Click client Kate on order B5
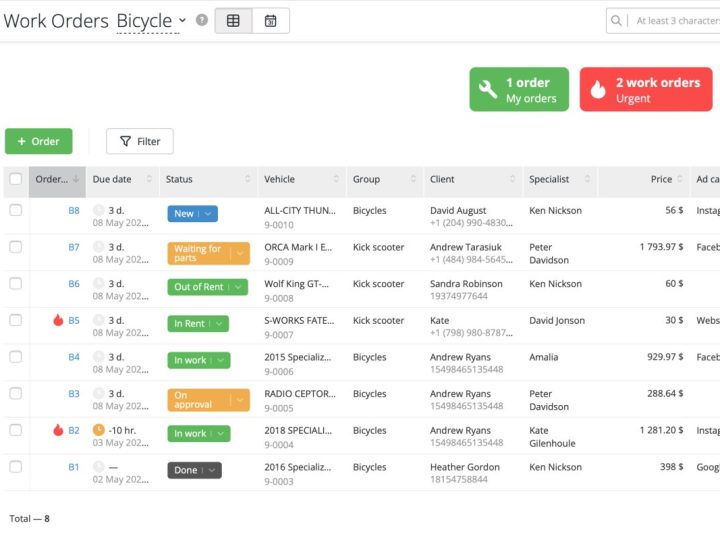 click(439, 320)
